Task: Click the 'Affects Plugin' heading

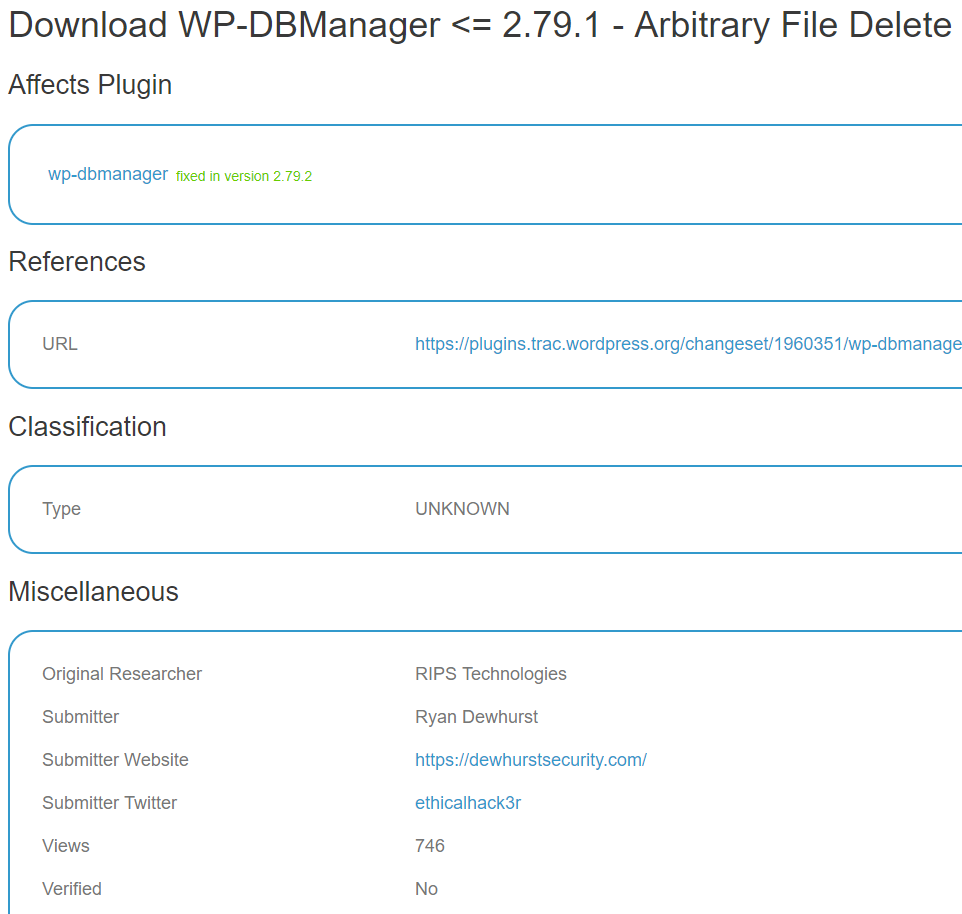Action: click(90, 85)
